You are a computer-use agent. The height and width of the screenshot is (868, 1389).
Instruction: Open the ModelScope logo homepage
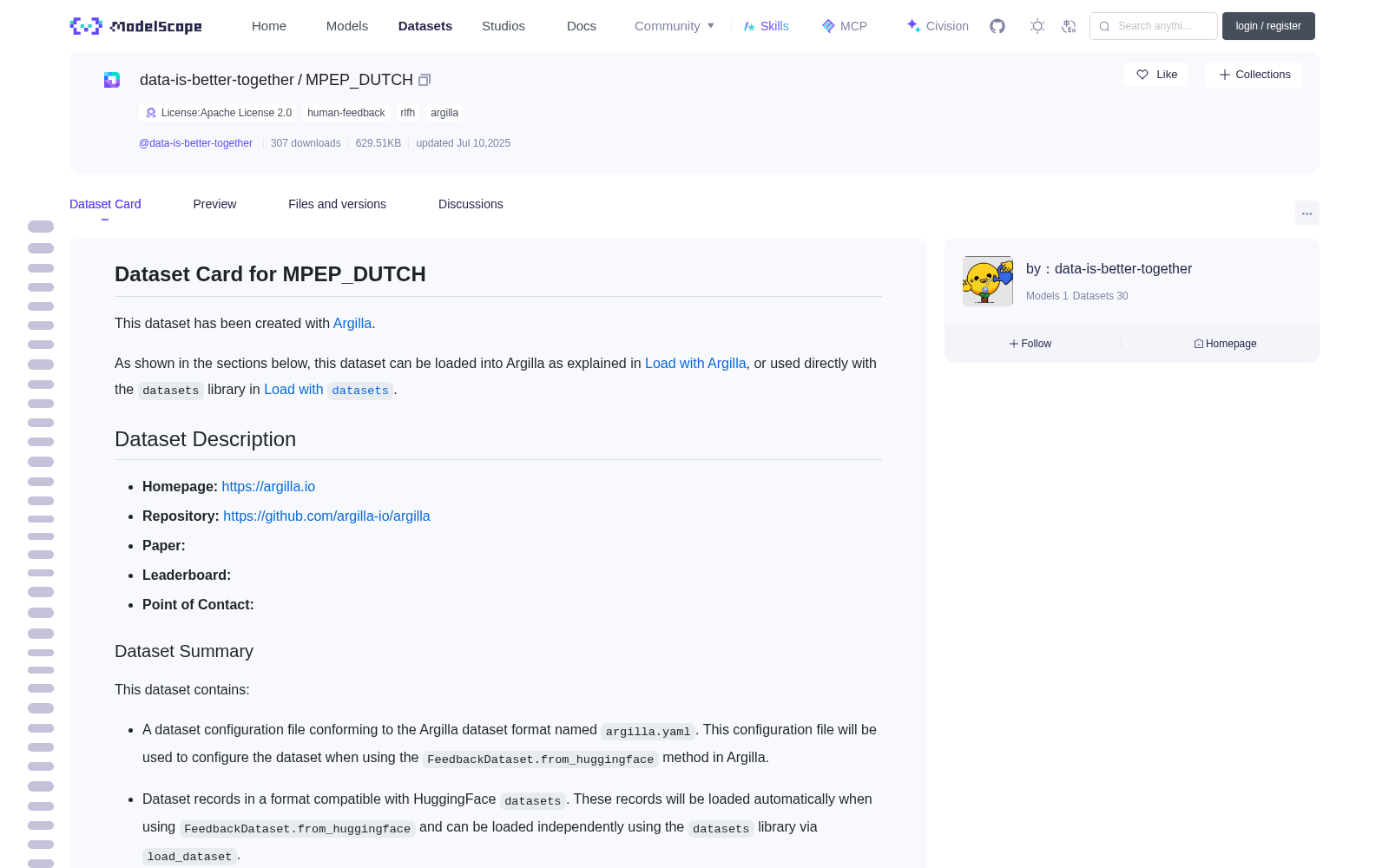tap(136, 26)
